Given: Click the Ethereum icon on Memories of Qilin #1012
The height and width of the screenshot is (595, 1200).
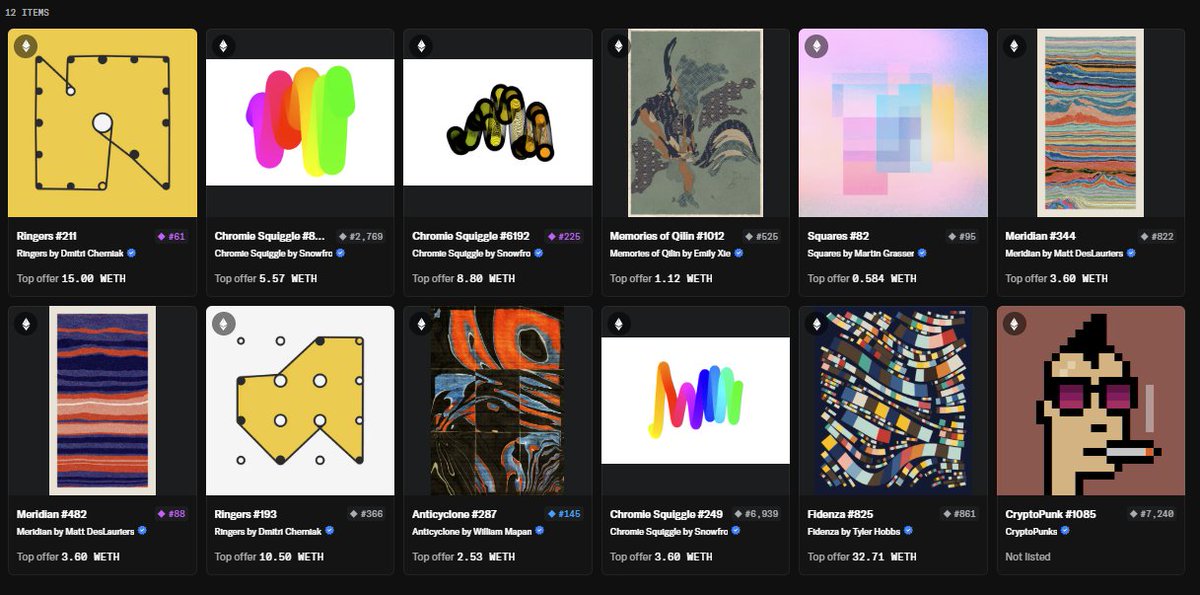Looking at the screenshot, I should coord(618,46).
